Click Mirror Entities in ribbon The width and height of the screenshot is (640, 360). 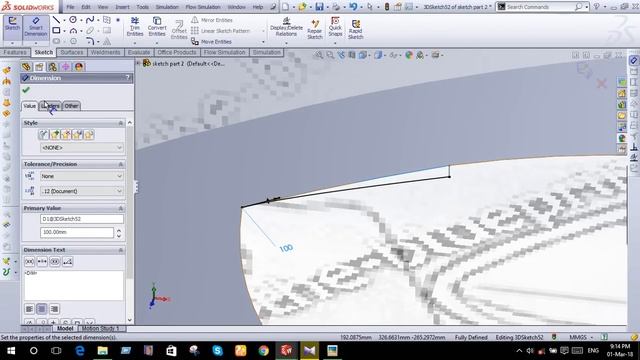point(212,20)
